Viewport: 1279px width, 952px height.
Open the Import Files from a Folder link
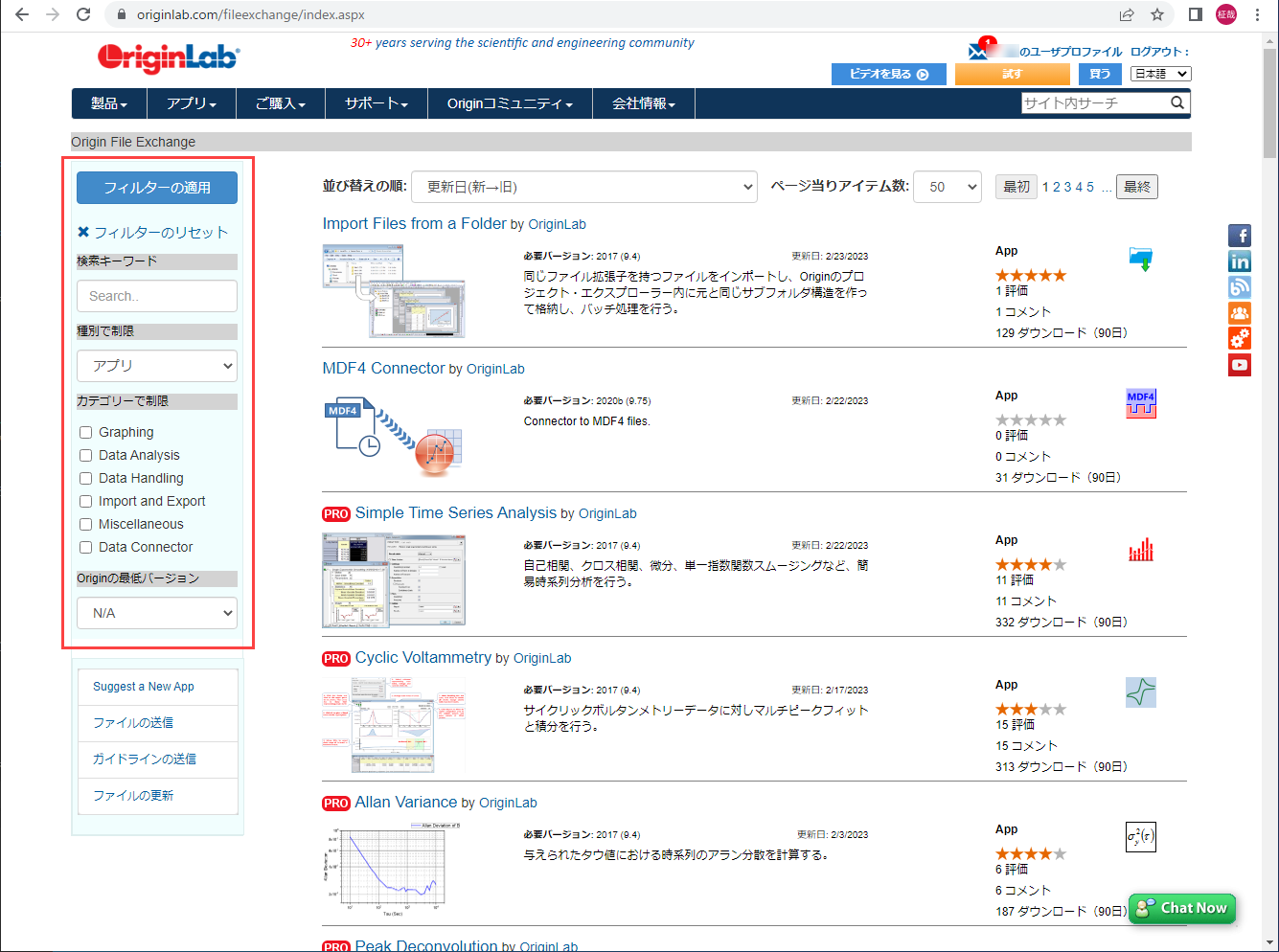pos(414,223)
